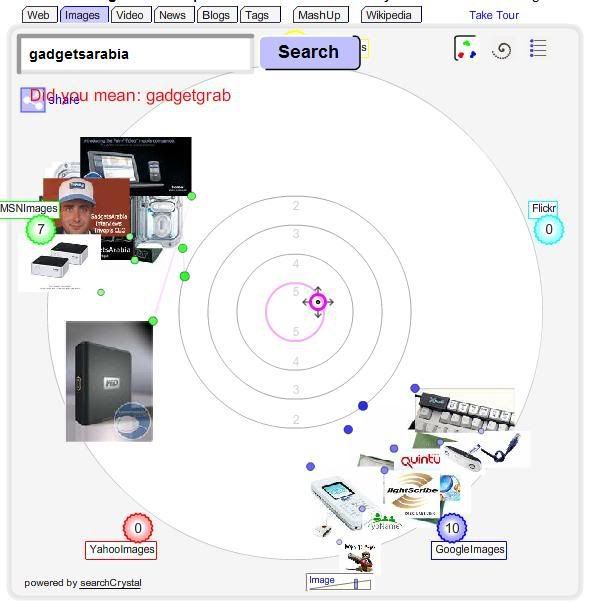
Task: Adjust the Image size slider
Action: tap(356, 584)
